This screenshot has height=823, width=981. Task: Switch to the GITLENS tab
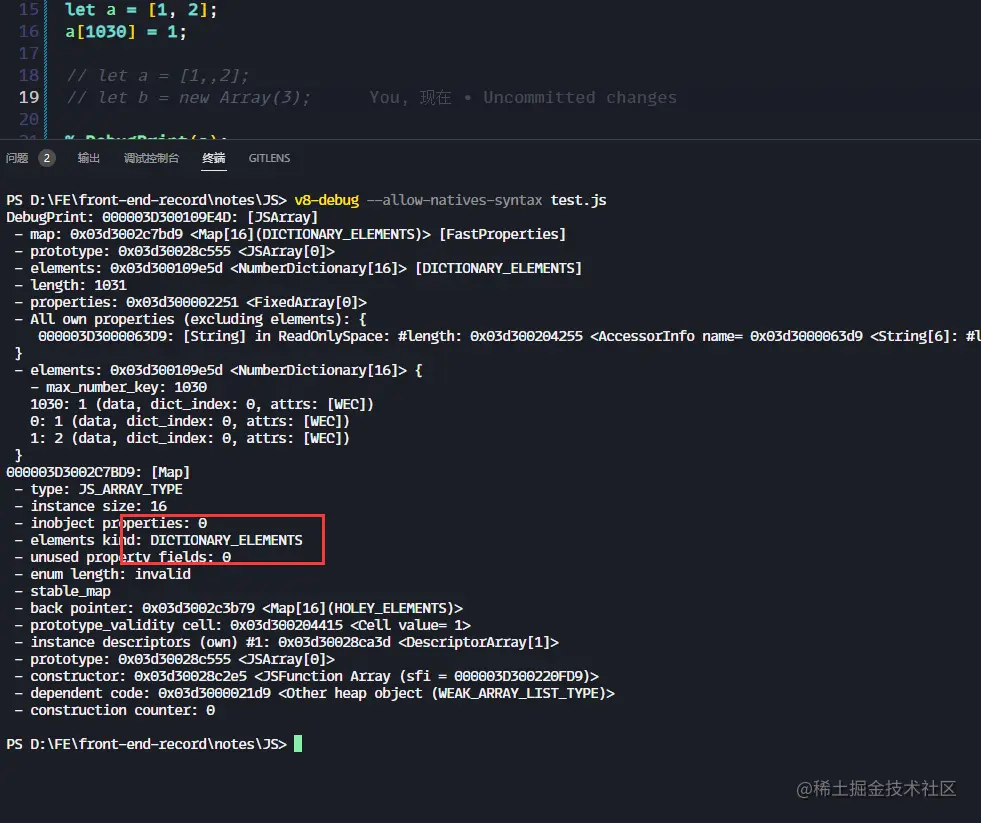click(269, 158)
